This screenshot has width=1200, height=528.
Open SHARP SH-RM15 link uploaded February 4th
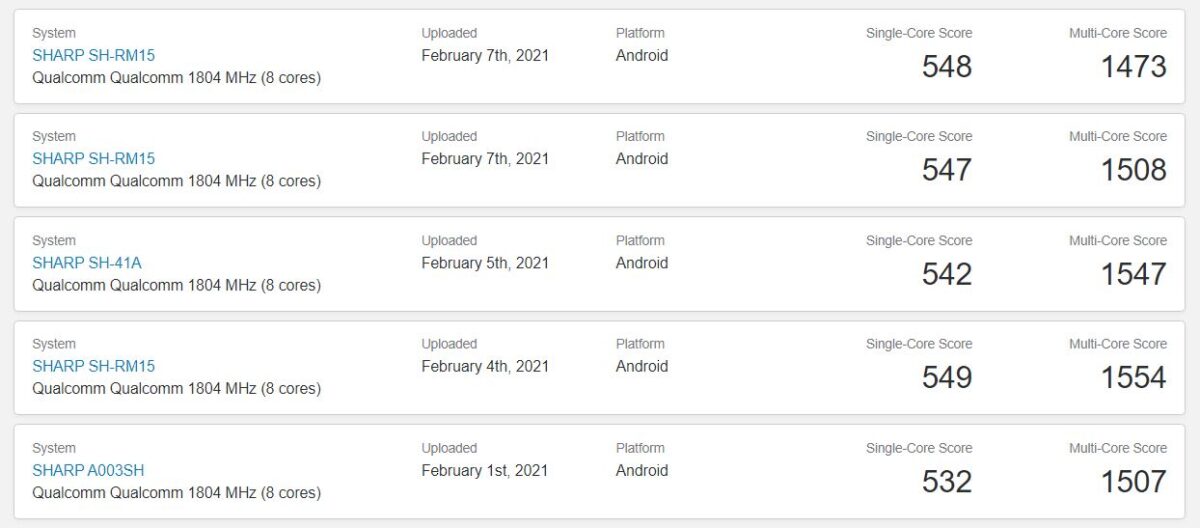(x=94, y=366)
